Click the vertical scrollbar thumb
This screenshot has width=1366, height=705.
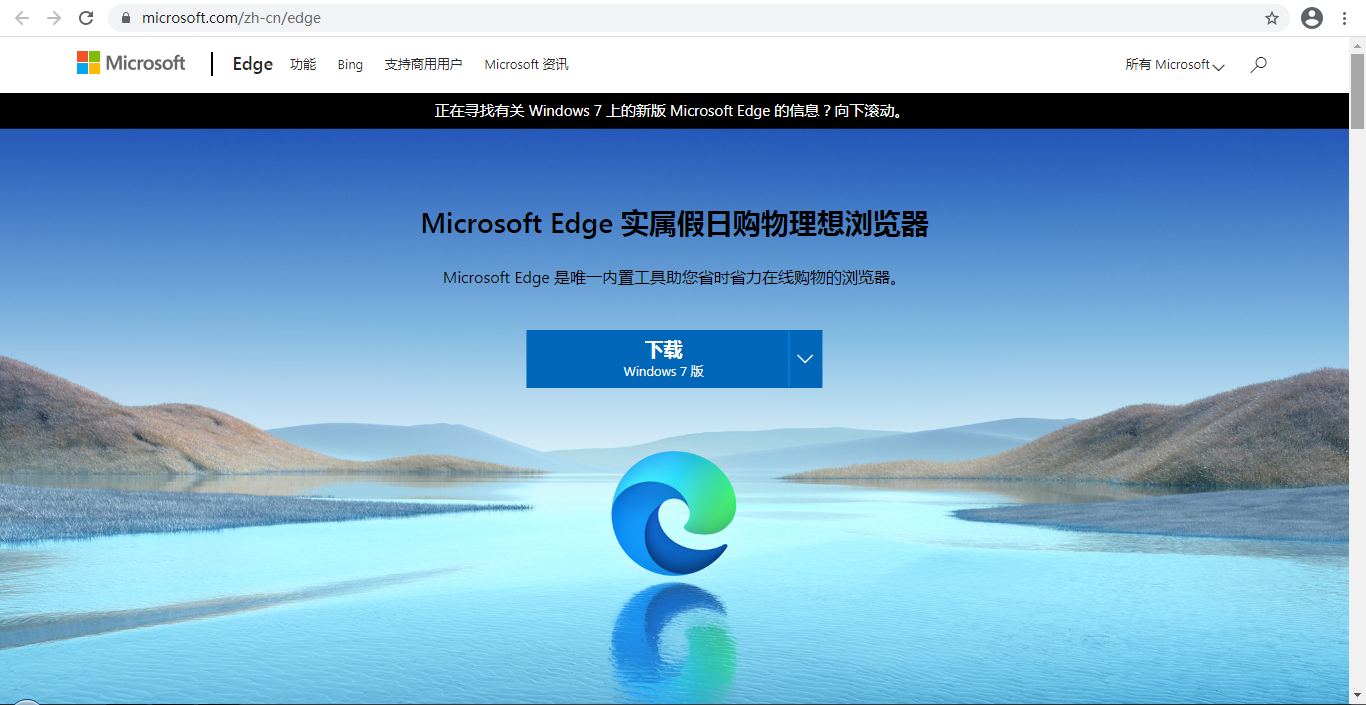tap(1357, 90)
